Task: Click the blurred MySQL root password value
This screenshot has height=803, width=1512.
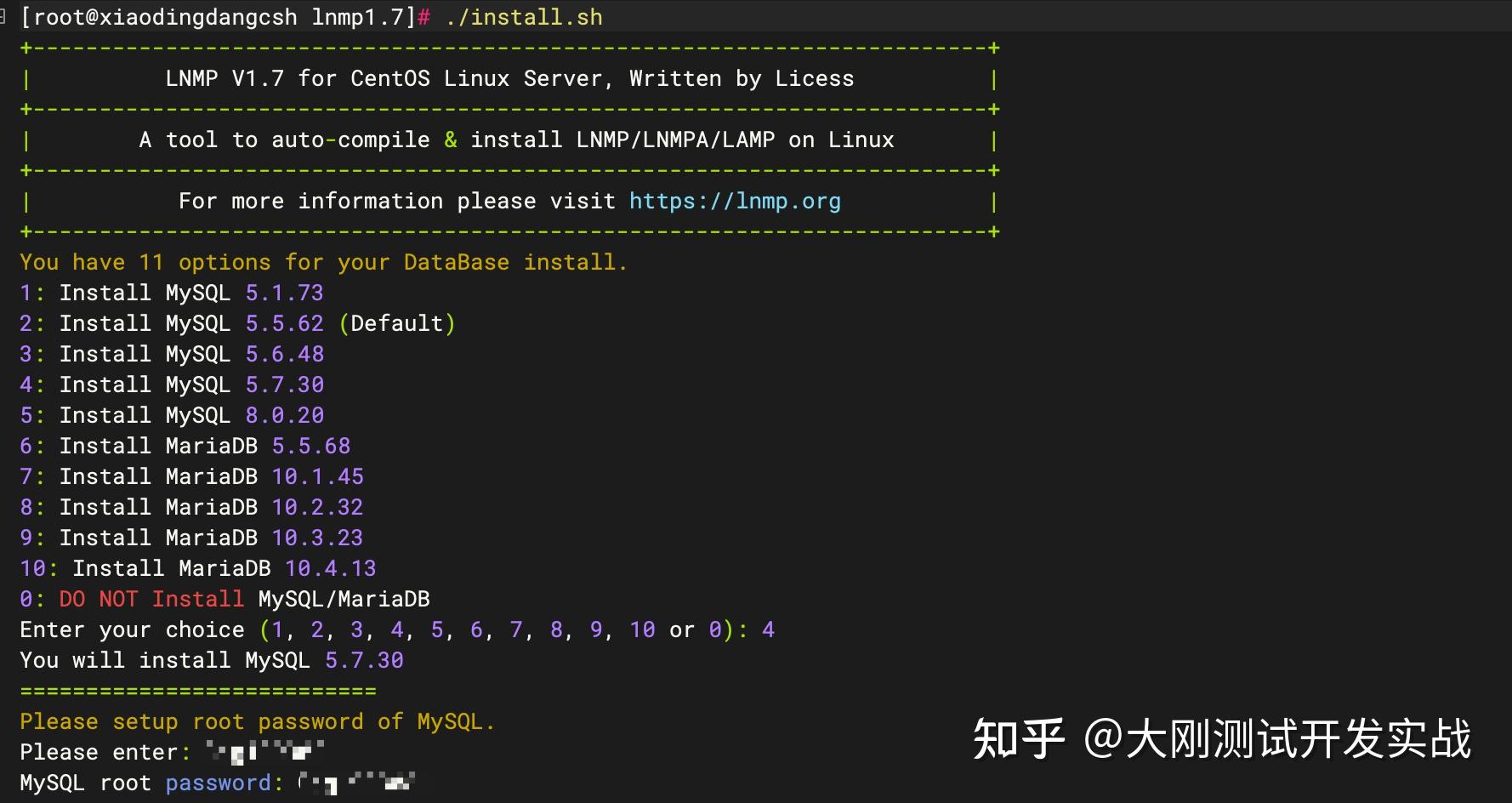Action: tap(355, 783)
